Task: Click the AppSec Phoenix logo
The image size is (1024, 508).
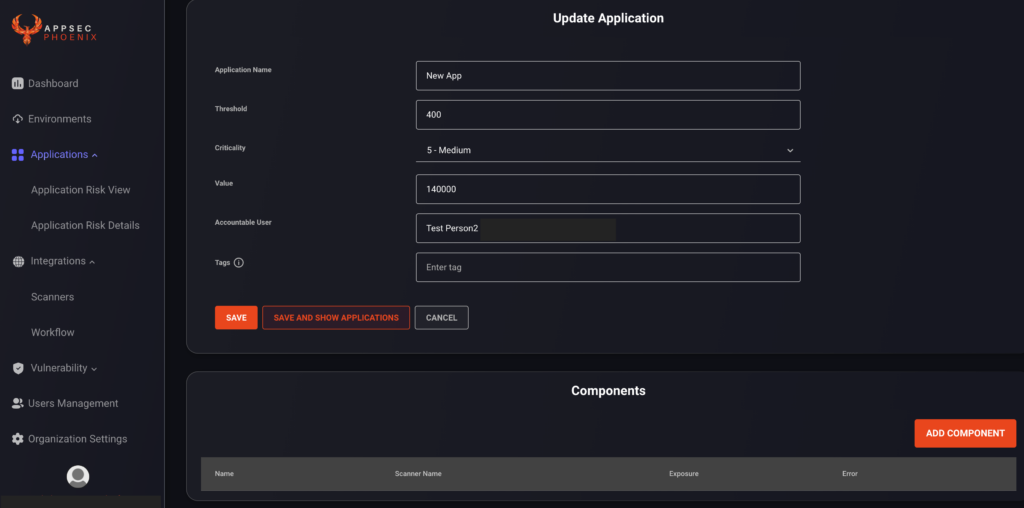Action: [54, 29]
